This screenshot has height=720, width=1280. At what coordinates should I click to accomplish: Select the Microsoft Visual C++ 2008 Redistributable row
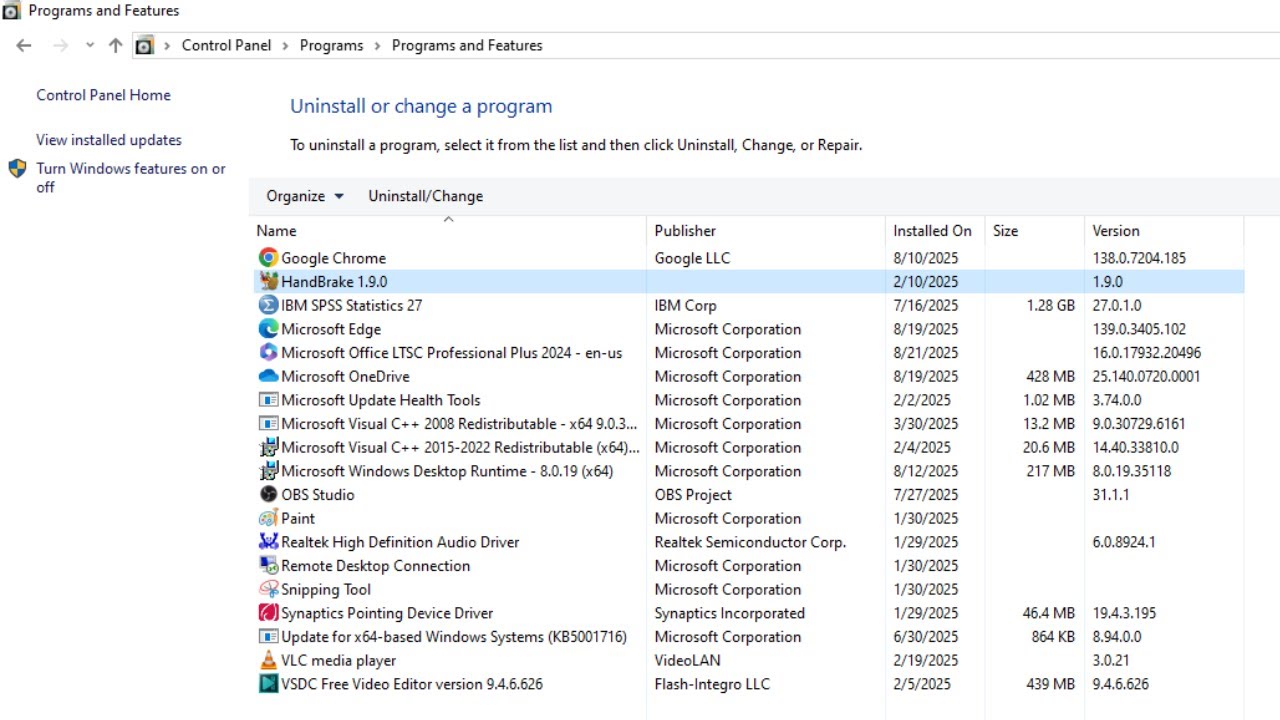coord(749,424)
